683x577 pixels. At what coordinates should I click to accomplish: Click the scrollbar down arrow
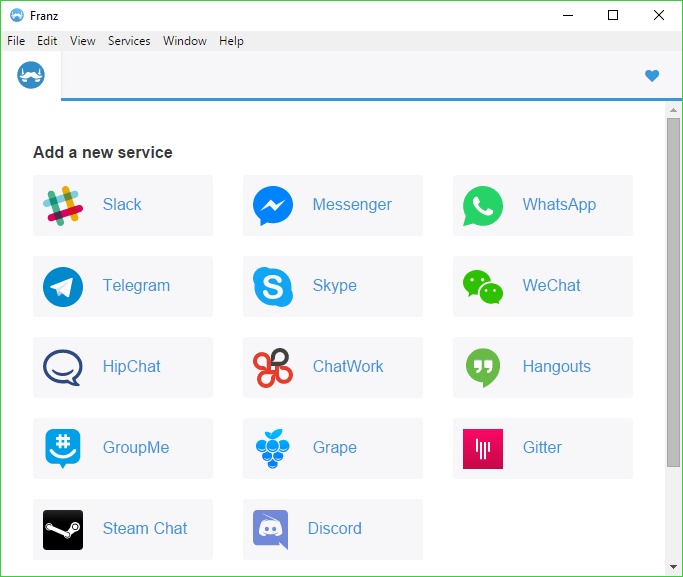pos(673,567)
